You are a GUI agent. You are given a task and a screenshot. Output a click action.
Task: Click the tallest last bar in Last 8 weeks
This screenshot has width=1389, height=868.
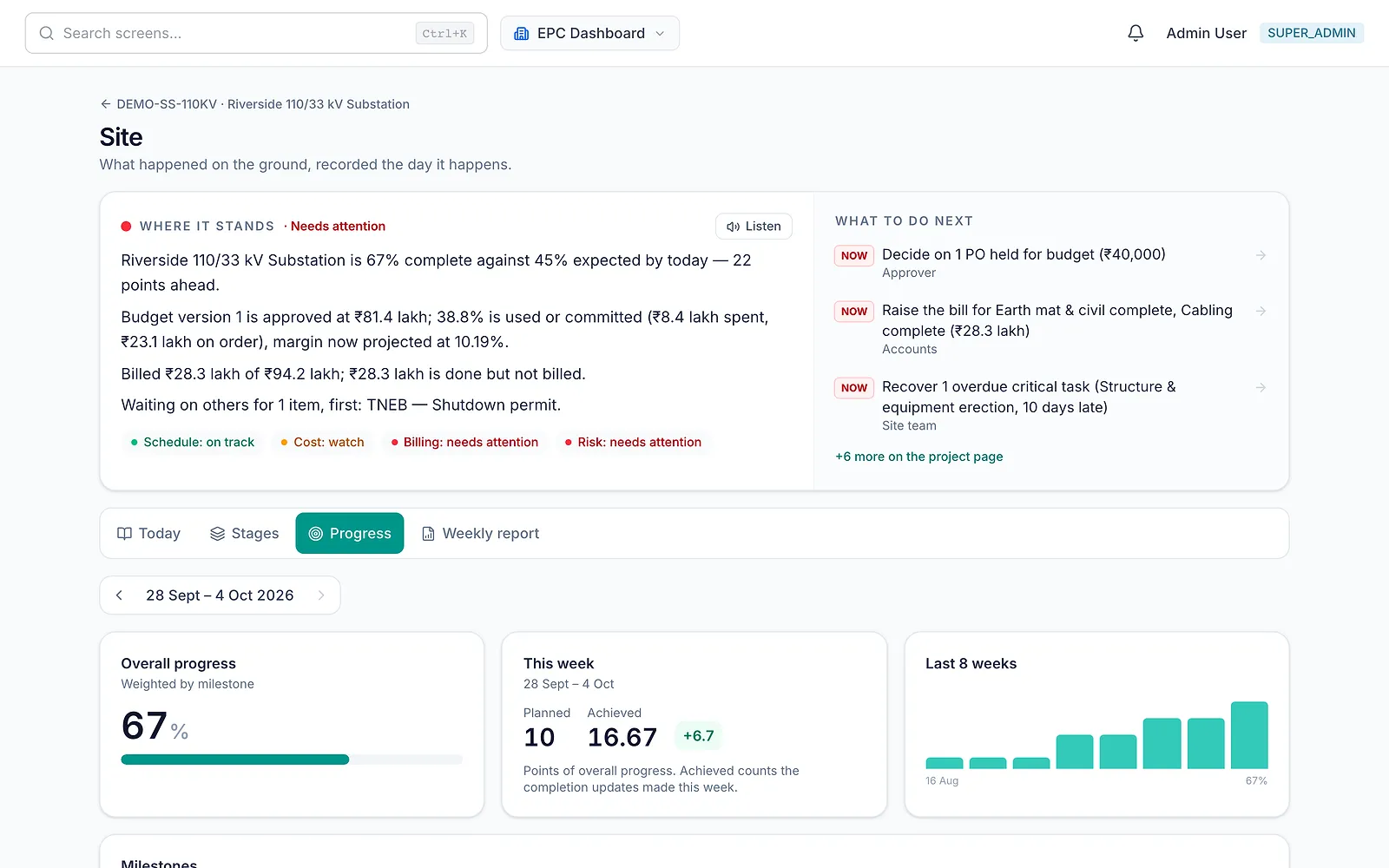tap(1249, 735)
